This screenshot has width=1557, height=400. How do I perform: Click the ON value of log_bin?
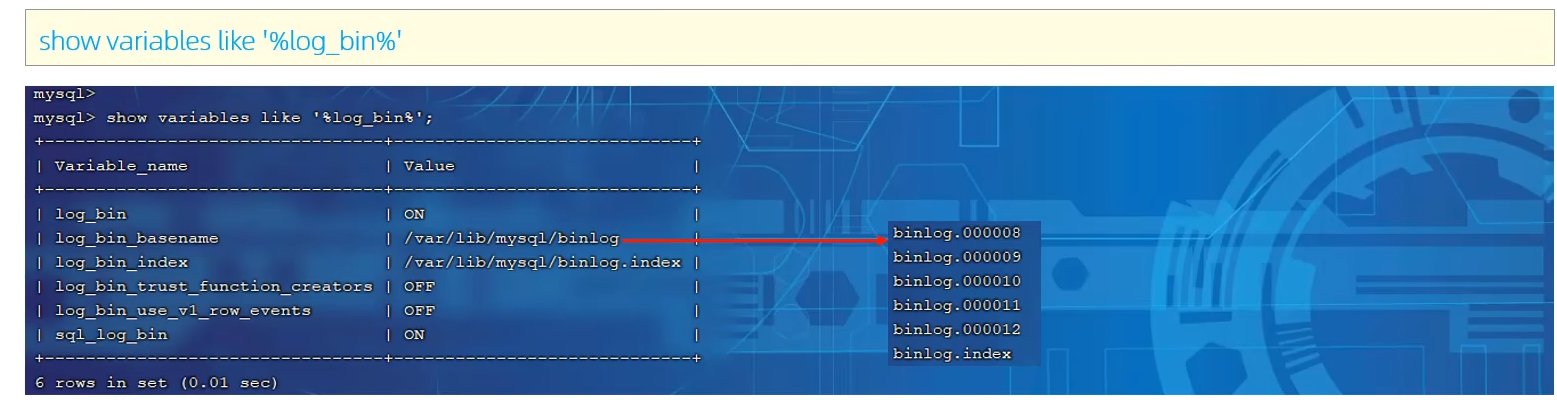[414, 214]
